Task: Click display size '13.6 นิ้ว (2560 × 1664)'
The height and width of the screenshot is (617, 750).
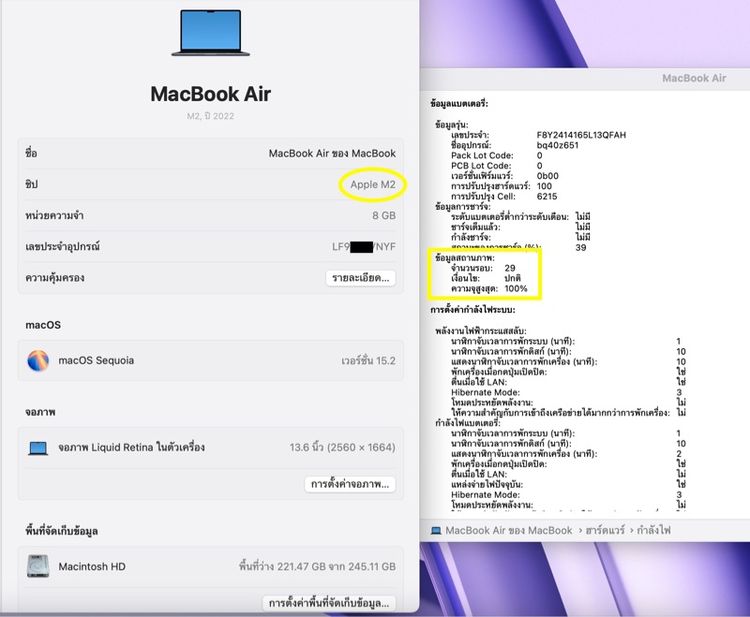Action: click(x=342, y=448)
